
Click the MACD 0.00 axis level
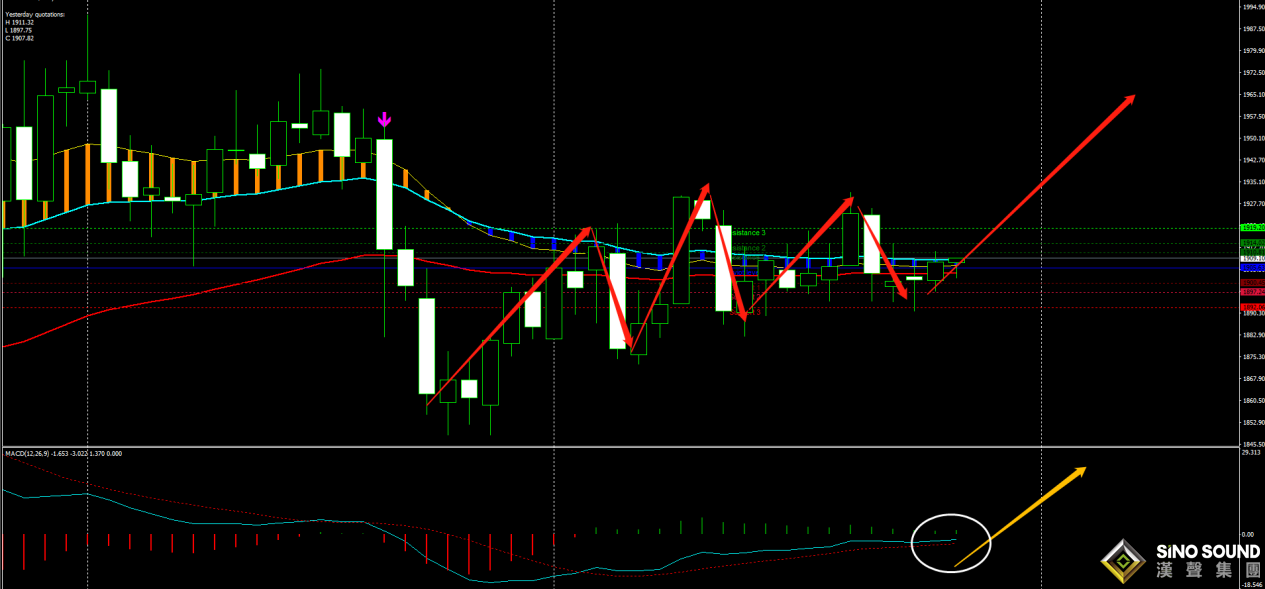click(1249, 535)
